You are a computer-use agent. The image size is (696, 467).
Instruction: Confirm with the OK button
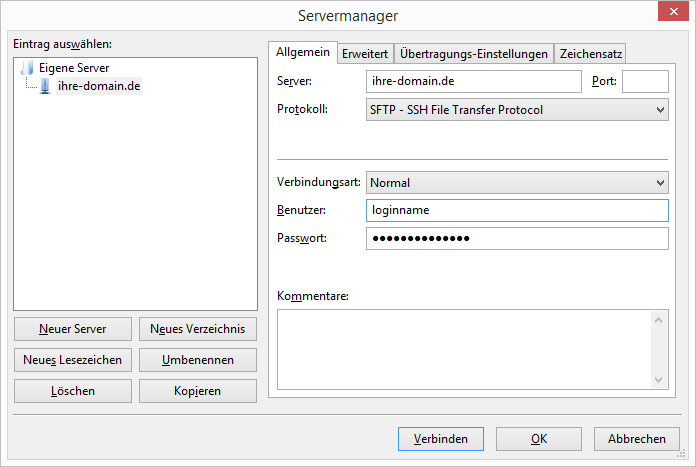coord(539,439)
